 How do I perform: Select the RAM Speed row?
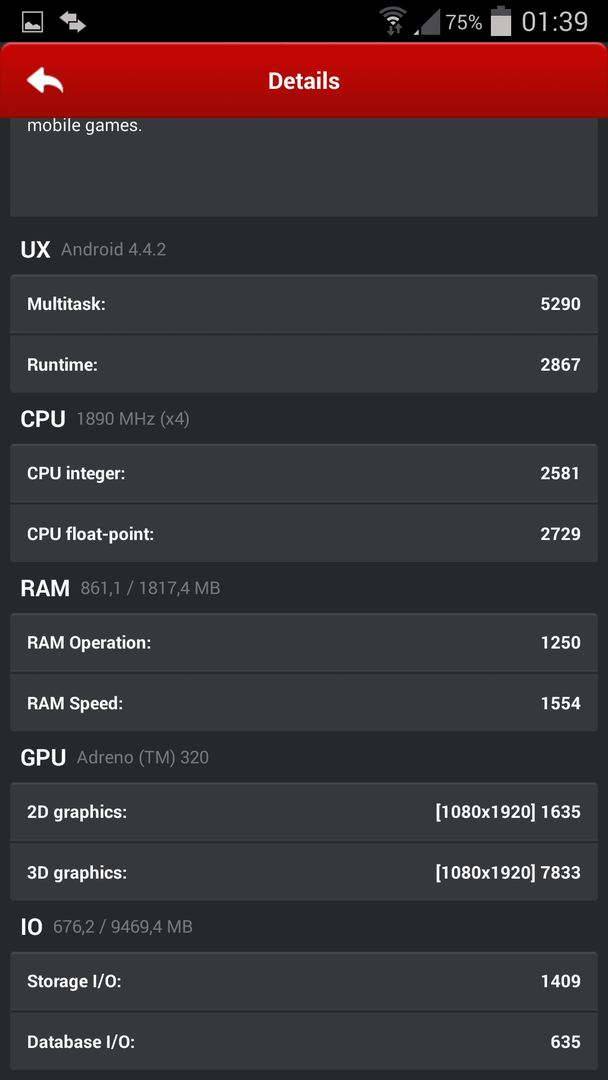pos(304,703)
